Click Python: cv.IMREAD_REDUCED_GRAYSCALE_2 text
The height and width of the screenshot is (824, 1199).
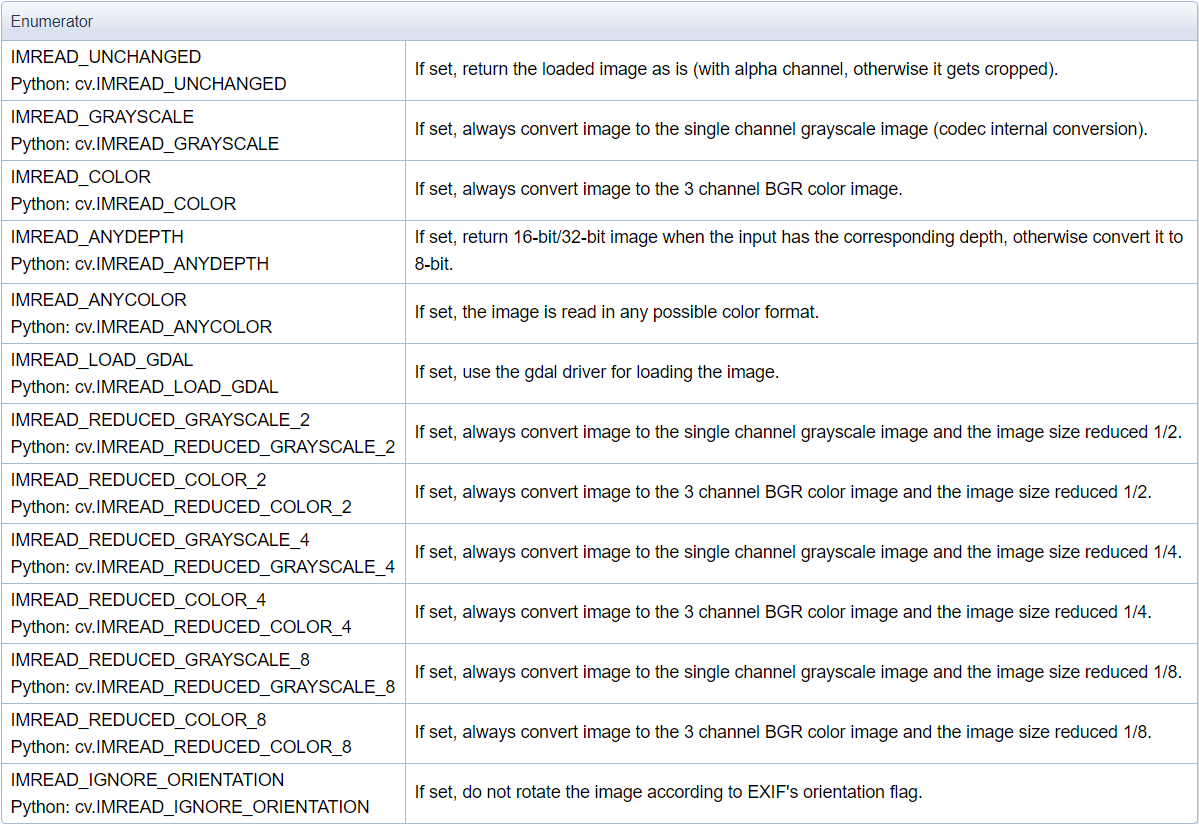(x=203, y=447)
